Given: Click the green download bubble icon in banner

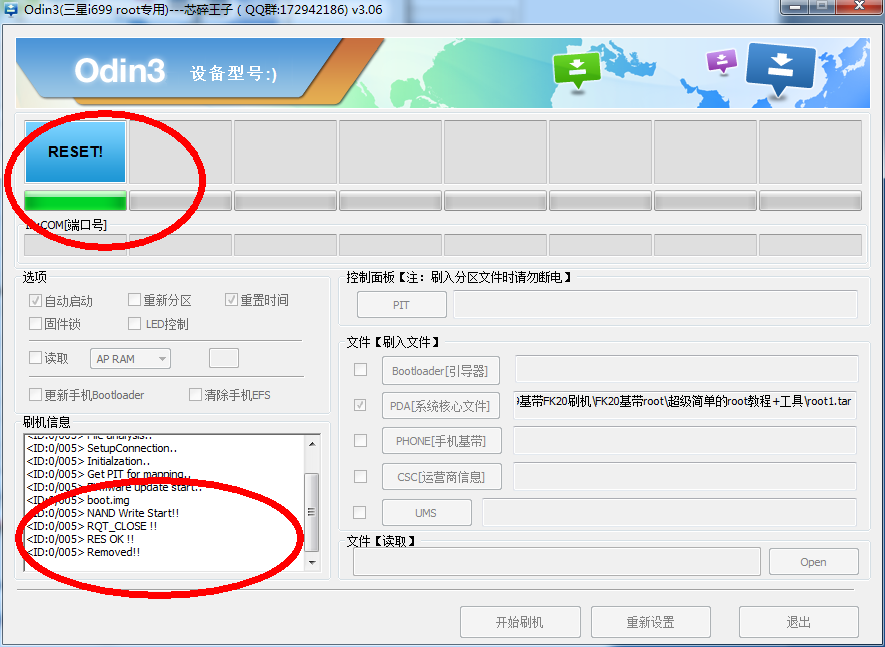Looking at the screenshot, I should (x=576, y=71).
